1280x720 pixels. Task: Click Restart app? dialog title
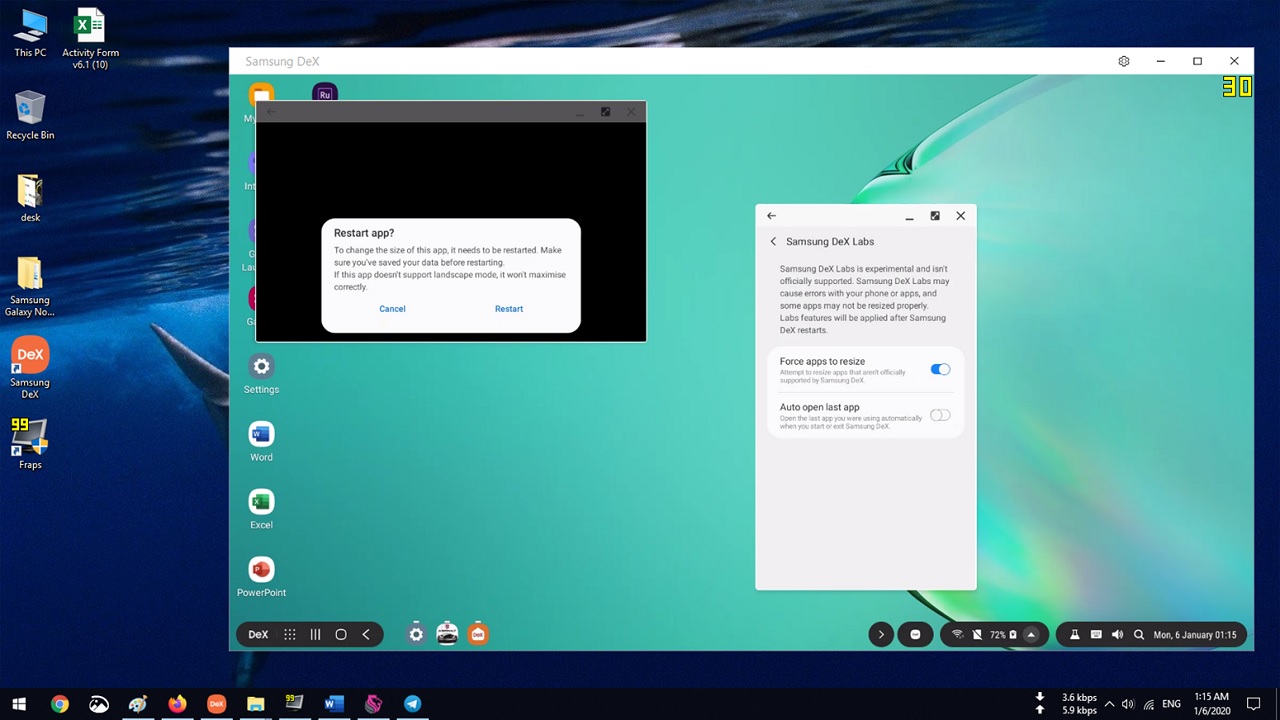tap(364, 233)
